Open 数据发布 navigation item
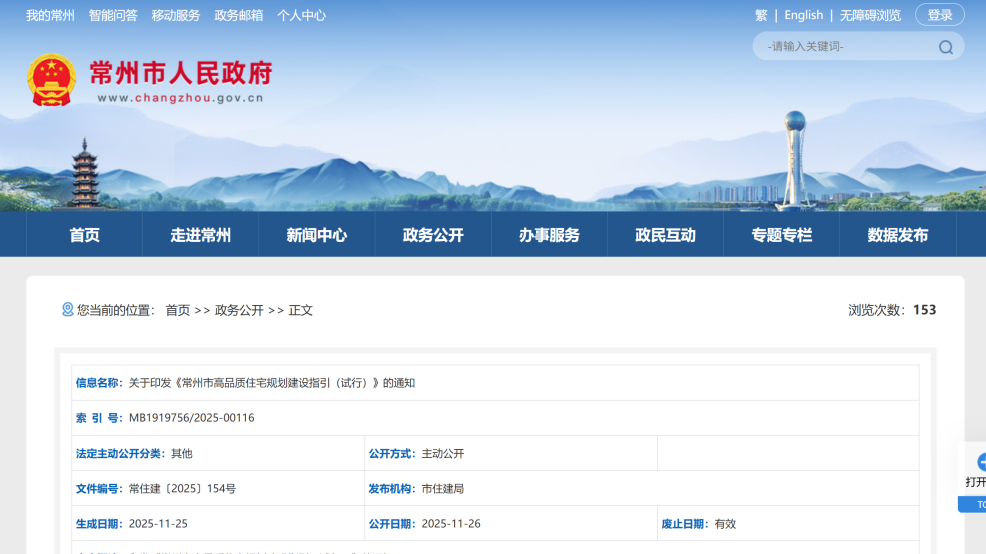Image resolution: width=986 pixels, height=554 pixels. click(897, 235)
